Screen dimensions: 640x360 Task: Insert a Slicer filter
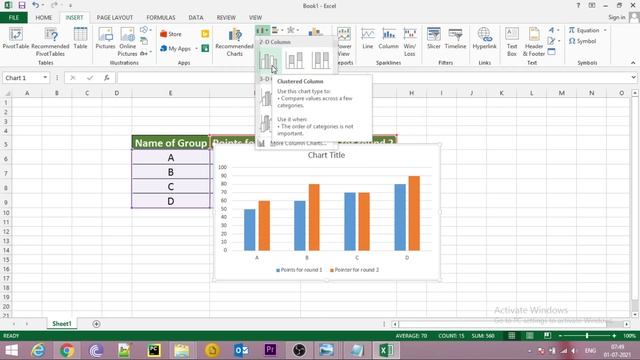(x=433, y=39)
